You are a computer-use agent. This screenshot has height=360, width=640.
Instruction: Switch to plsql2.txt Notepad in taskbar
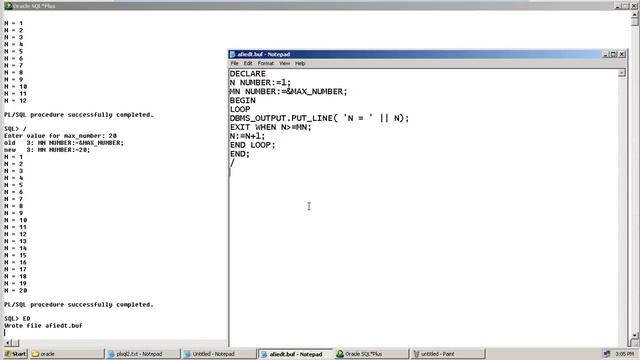(x=142, y=354)
